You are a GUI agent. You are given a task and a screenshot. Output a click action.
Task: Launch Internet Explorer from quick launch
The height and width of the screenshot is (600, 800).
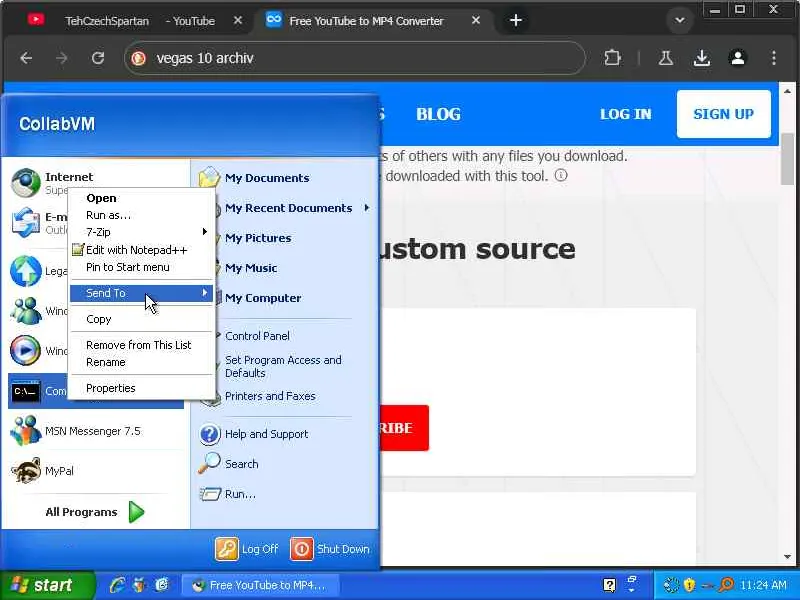point(117,585)
